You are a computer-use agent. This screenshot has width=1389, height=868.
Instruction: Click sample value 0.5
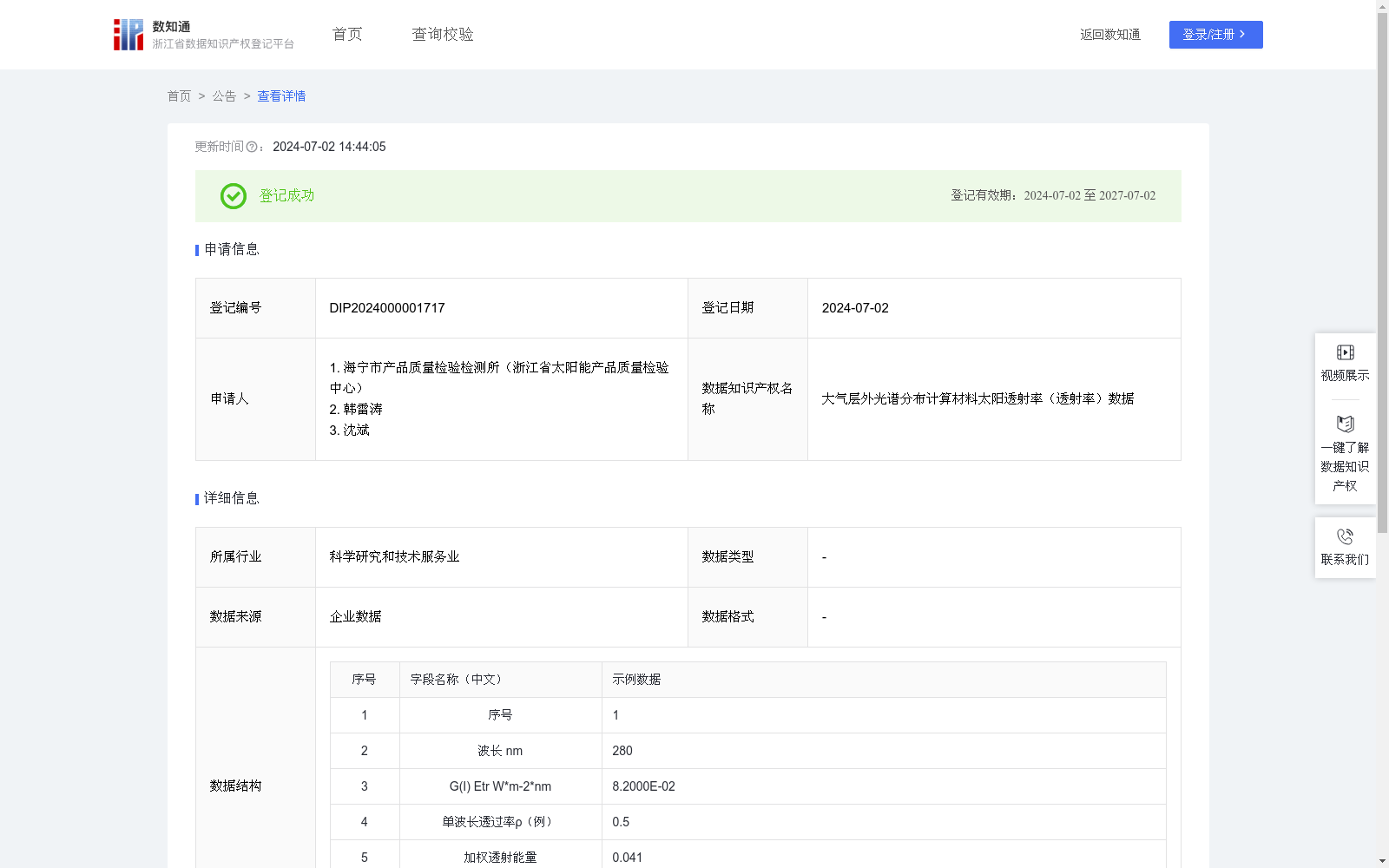pos(621,822)
